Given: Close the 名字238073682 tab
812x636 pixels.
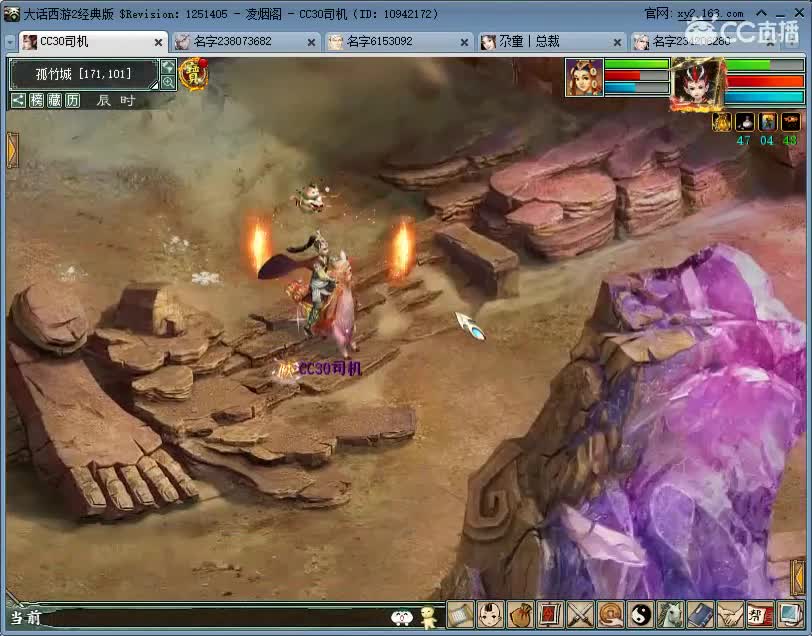Looking at the screenshot, I should (311, 42).
